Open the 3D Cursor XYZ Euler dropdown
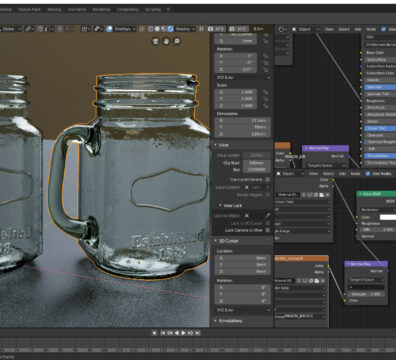 tap(243, 310)
